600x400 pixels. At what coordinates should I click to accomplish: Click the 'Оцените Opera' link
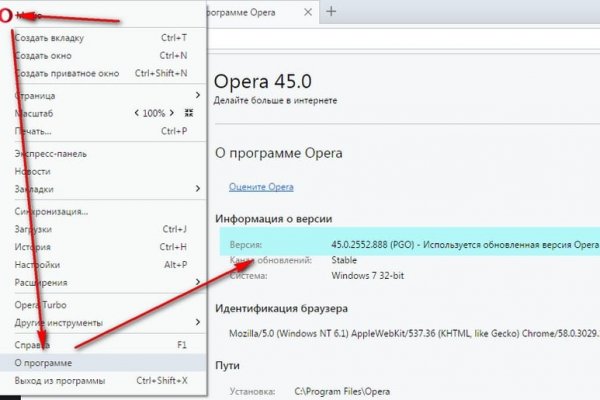[x=260, y=187]
